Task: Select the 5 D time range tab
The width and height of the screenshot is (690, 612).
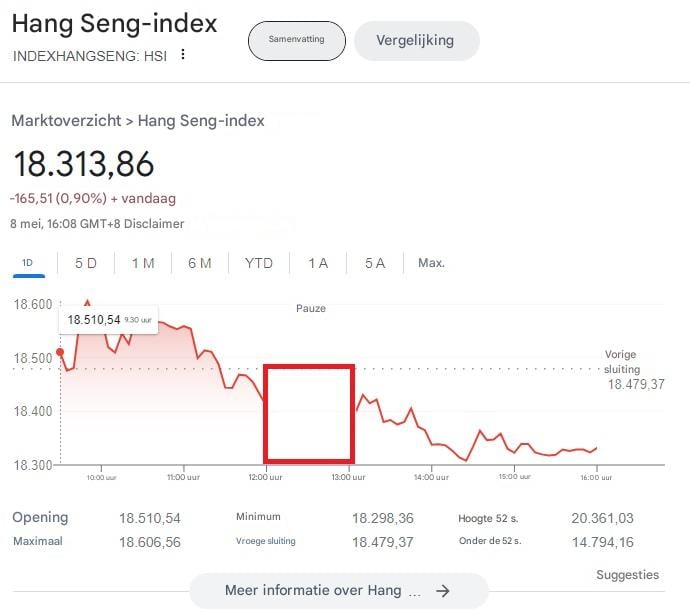Action: pos(86,263)
